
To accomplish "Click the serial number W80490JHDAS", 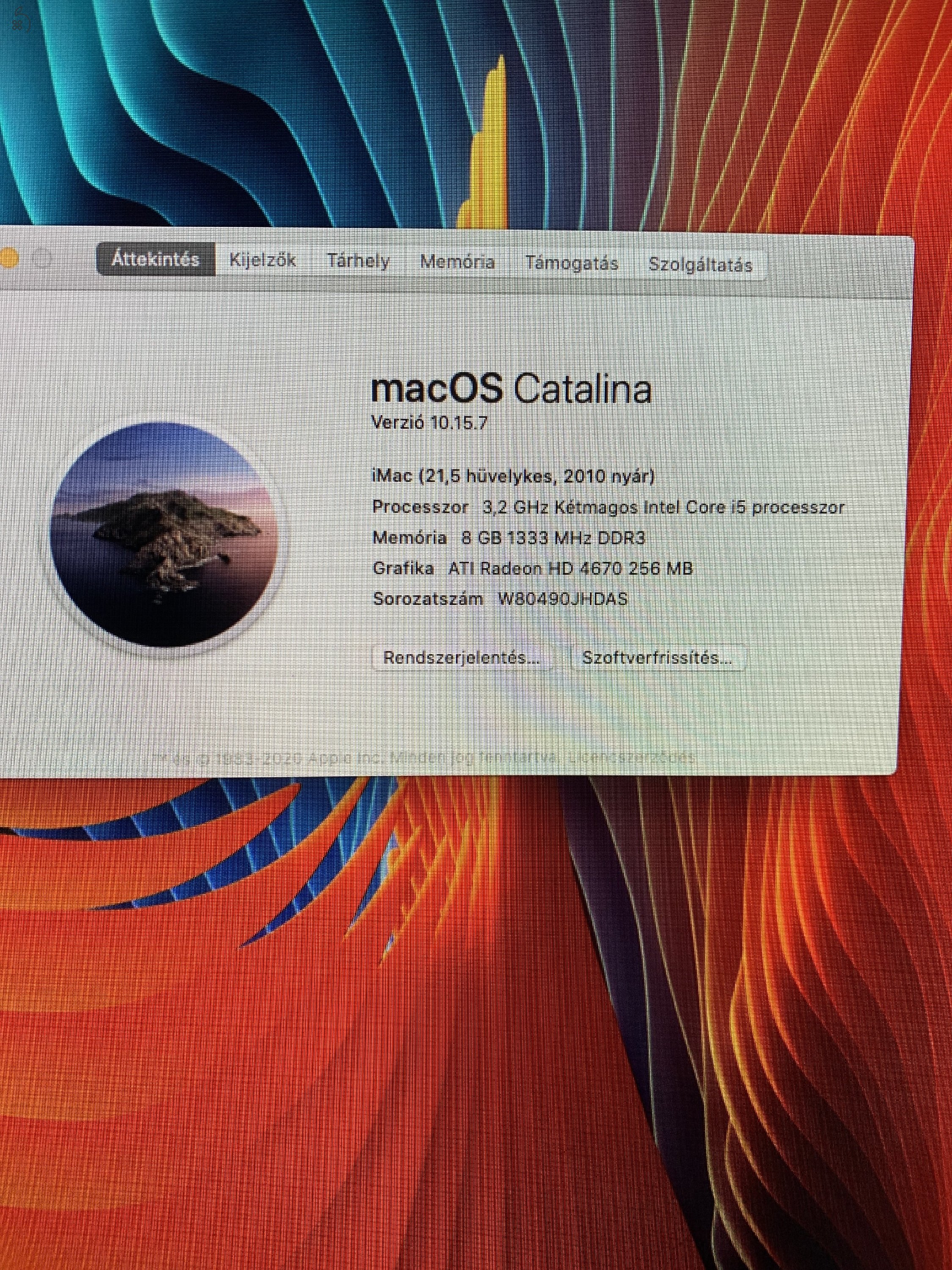I will (562, 599).
